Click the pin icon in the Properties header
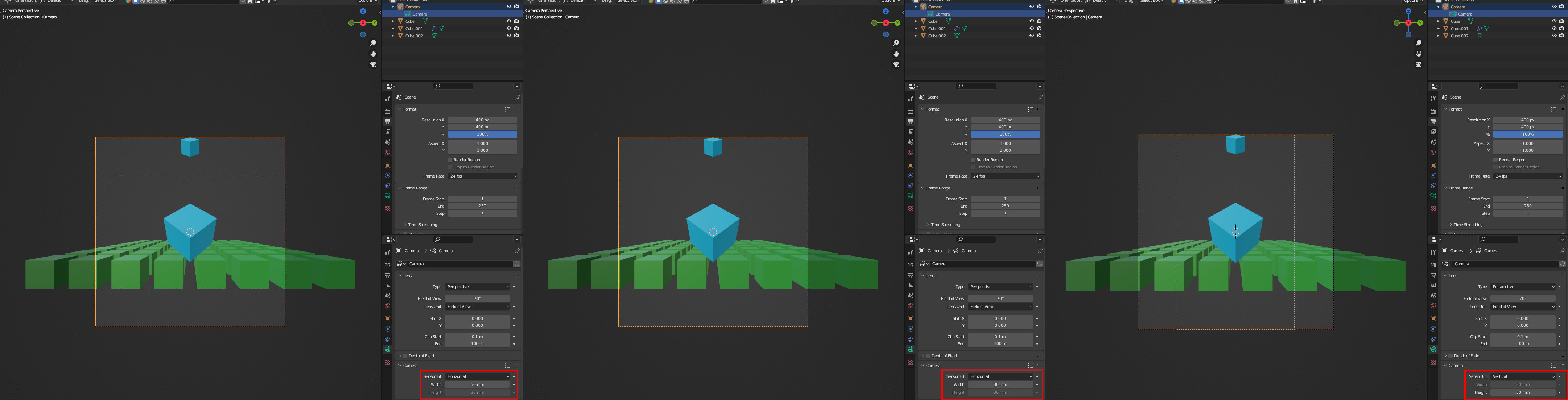 click(518, 97)
